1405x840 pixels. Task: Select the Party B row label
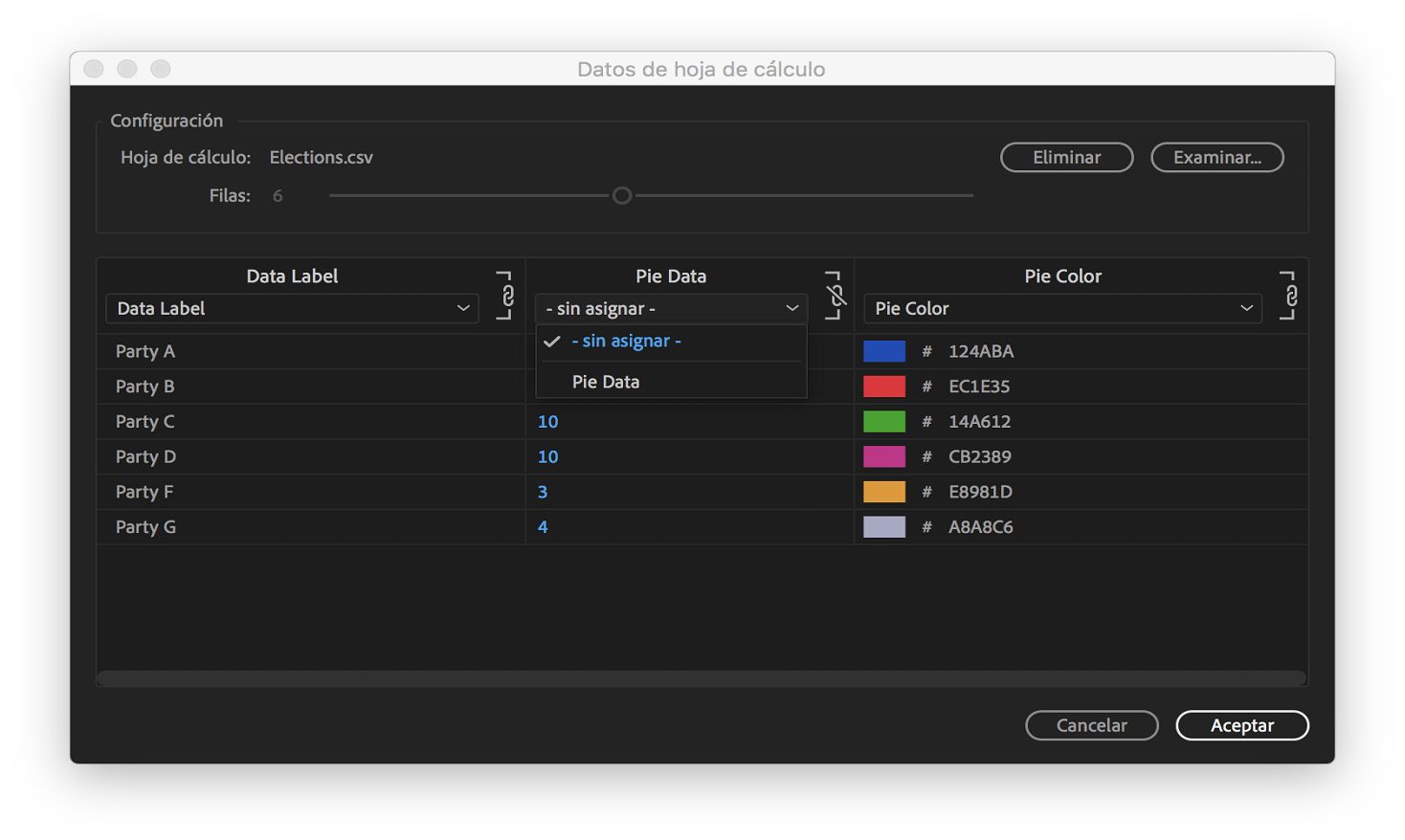point(145,387)
